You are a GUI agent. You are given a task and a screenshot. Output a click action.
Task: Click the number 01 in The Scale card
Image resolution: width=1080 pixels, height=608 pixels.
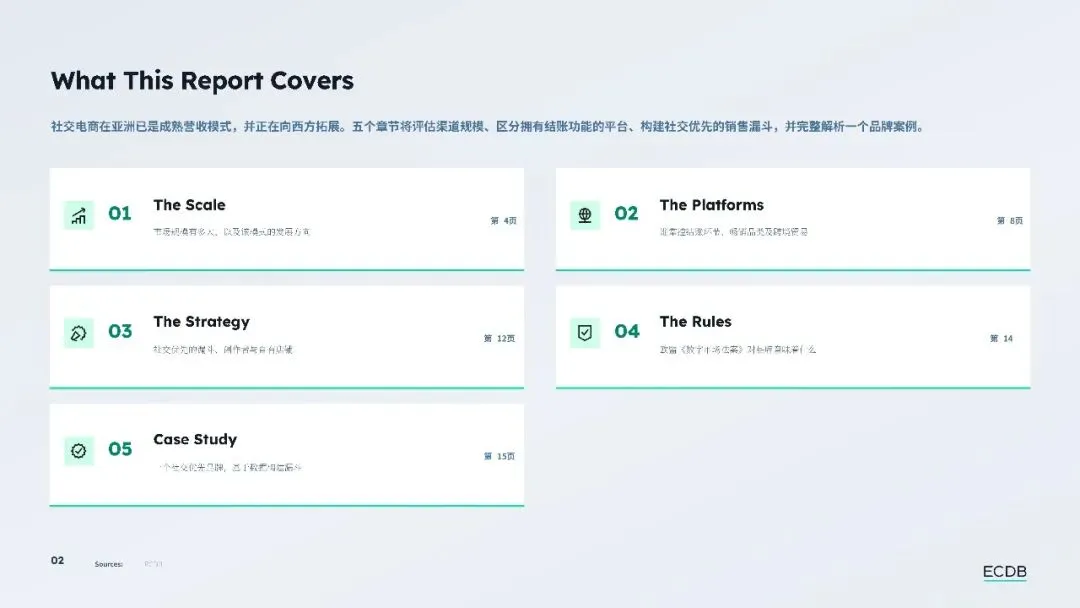[120, 213]
